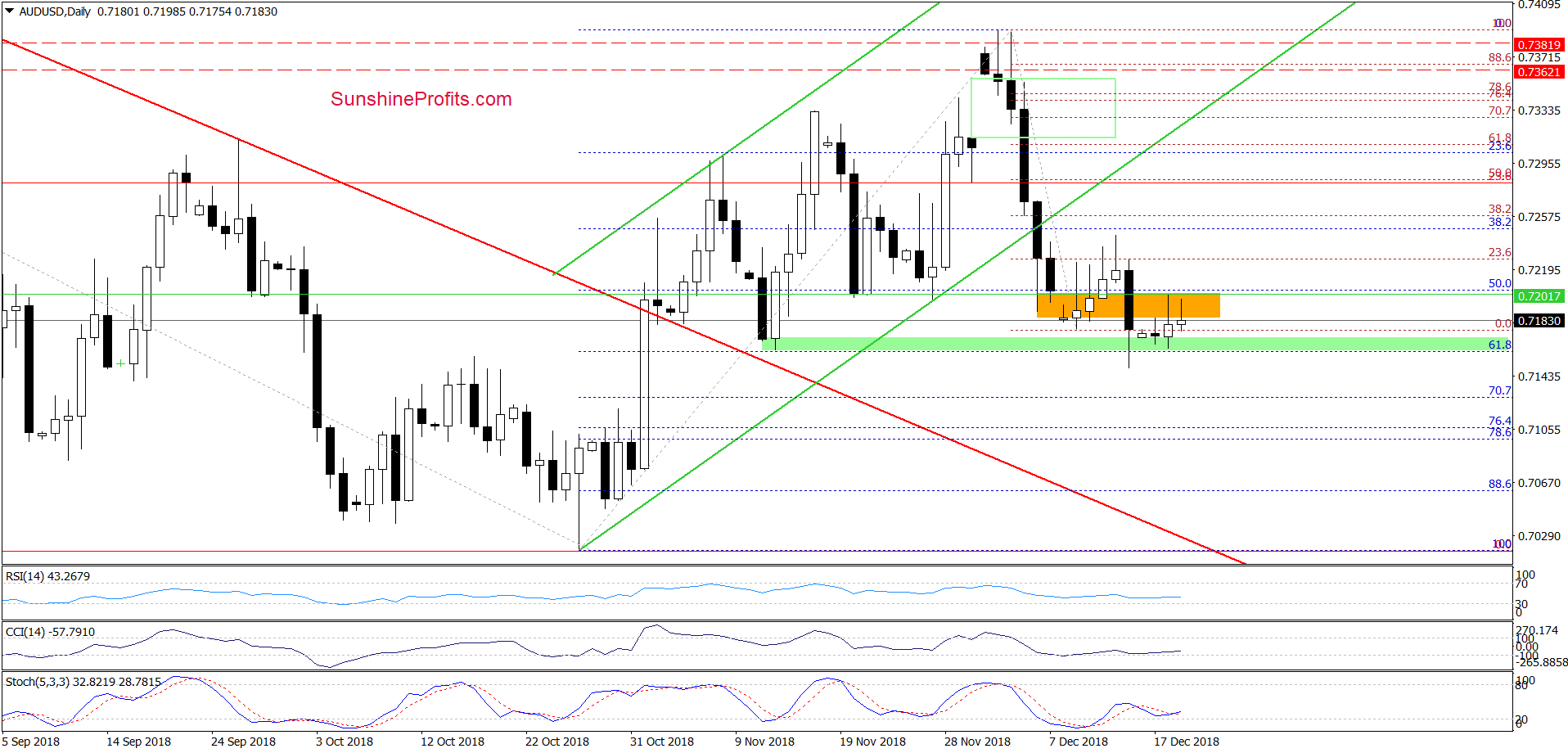Click the 17 Dec 2018 date label
The height and width of the screenshot is (753, 1568).
pyautogui.click(x=1187, y=742)
